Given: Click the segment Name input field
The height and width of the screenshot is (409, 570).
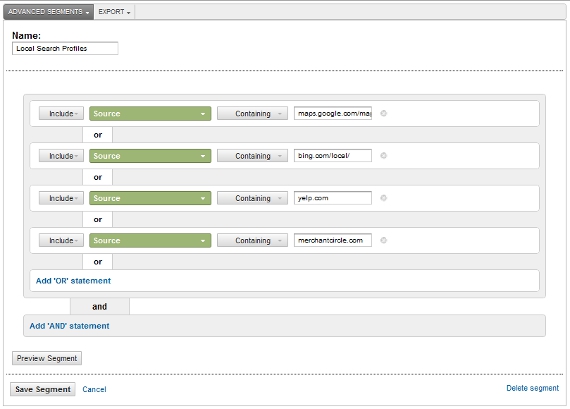Looking at the screenshot, I should pyautogui.click(x=65, y=48).
